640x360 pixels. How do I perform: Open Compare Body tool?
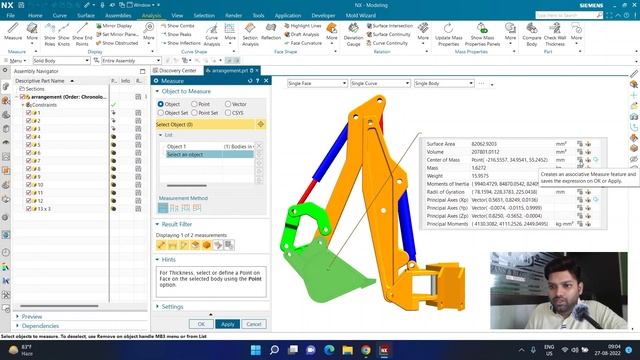(531, 34)
